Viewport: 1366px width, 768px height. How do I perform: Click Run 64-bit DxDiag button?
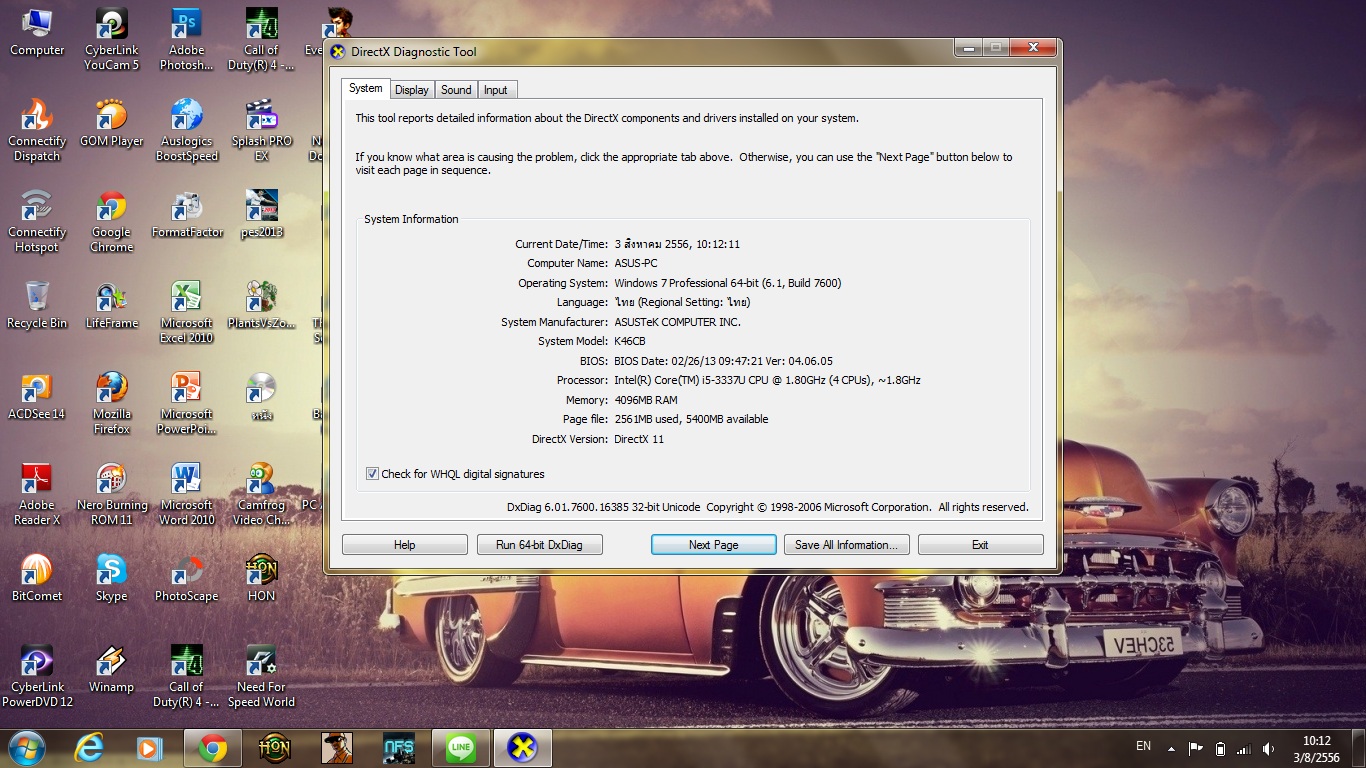(x=538, y=545)
